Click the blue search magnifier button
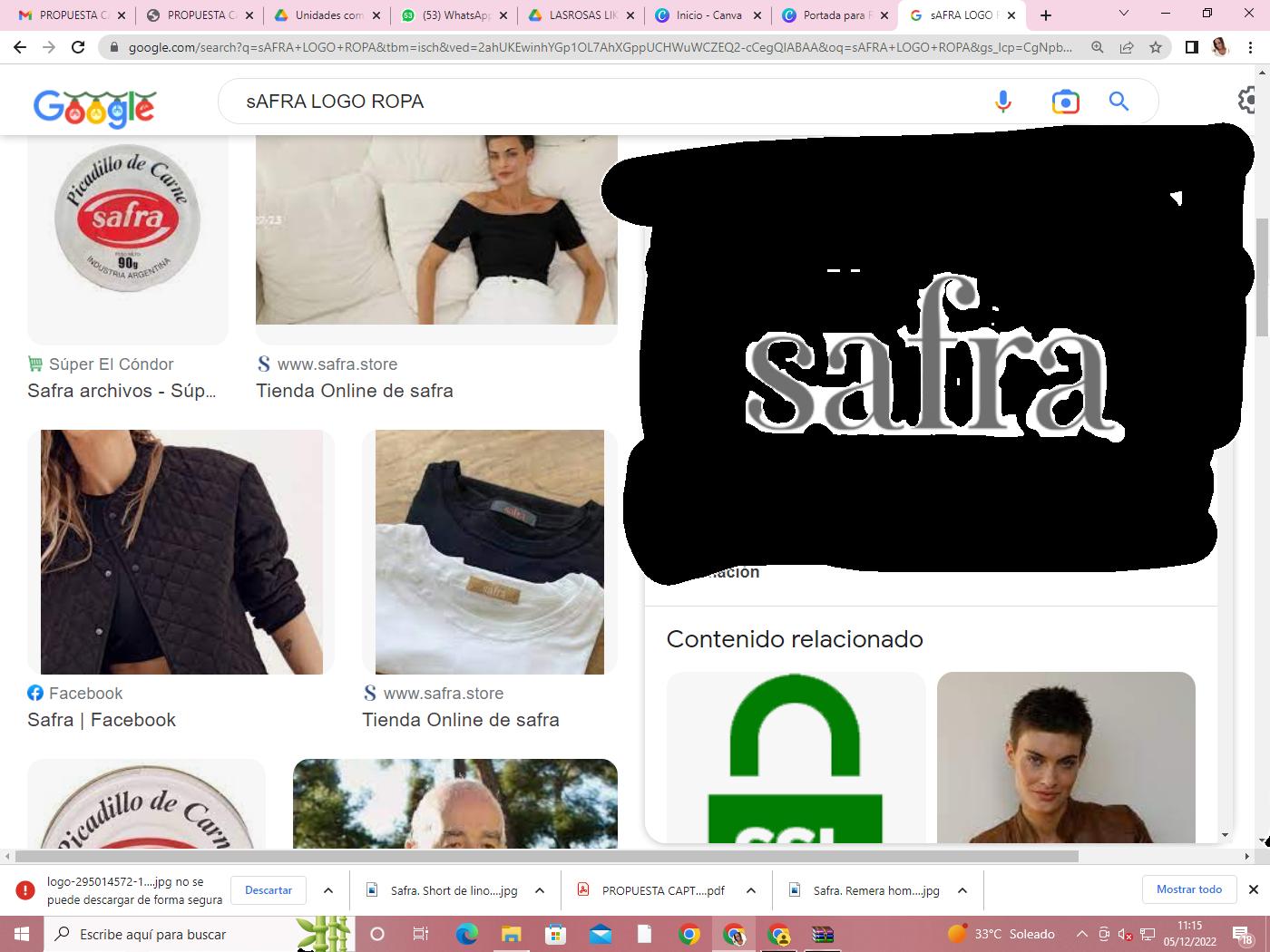 click(x=1119, y=102)
